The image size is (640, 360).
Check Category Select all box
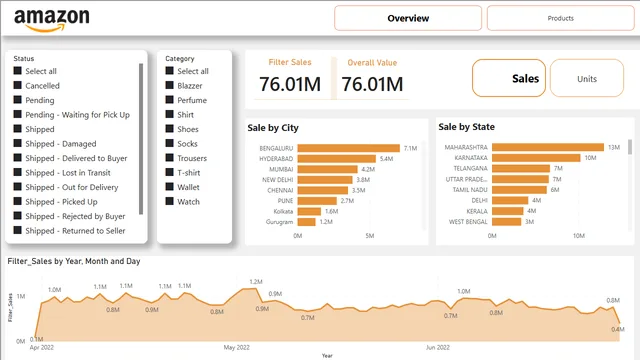169,71
